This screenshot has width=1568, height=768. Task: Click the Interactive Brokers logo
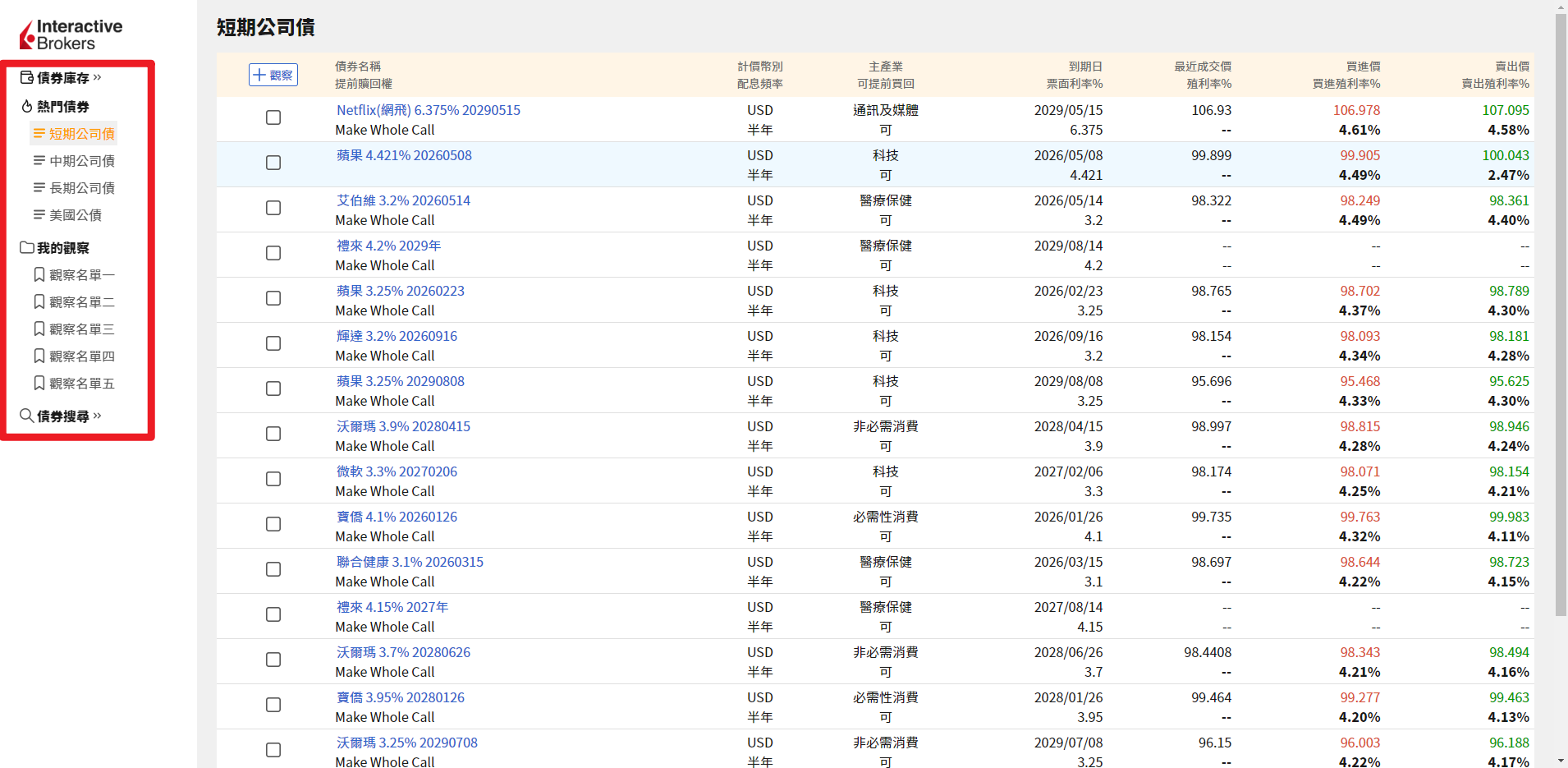[71, 34]
